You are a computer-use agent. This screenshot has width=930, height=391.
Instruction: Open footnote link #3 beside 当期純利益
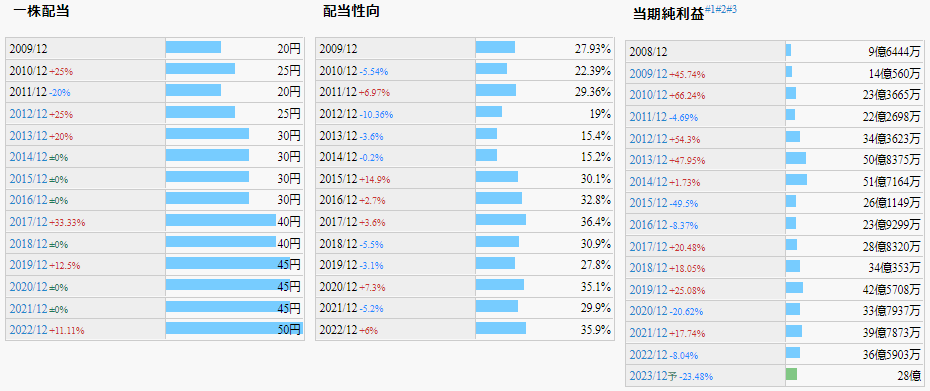731,10
